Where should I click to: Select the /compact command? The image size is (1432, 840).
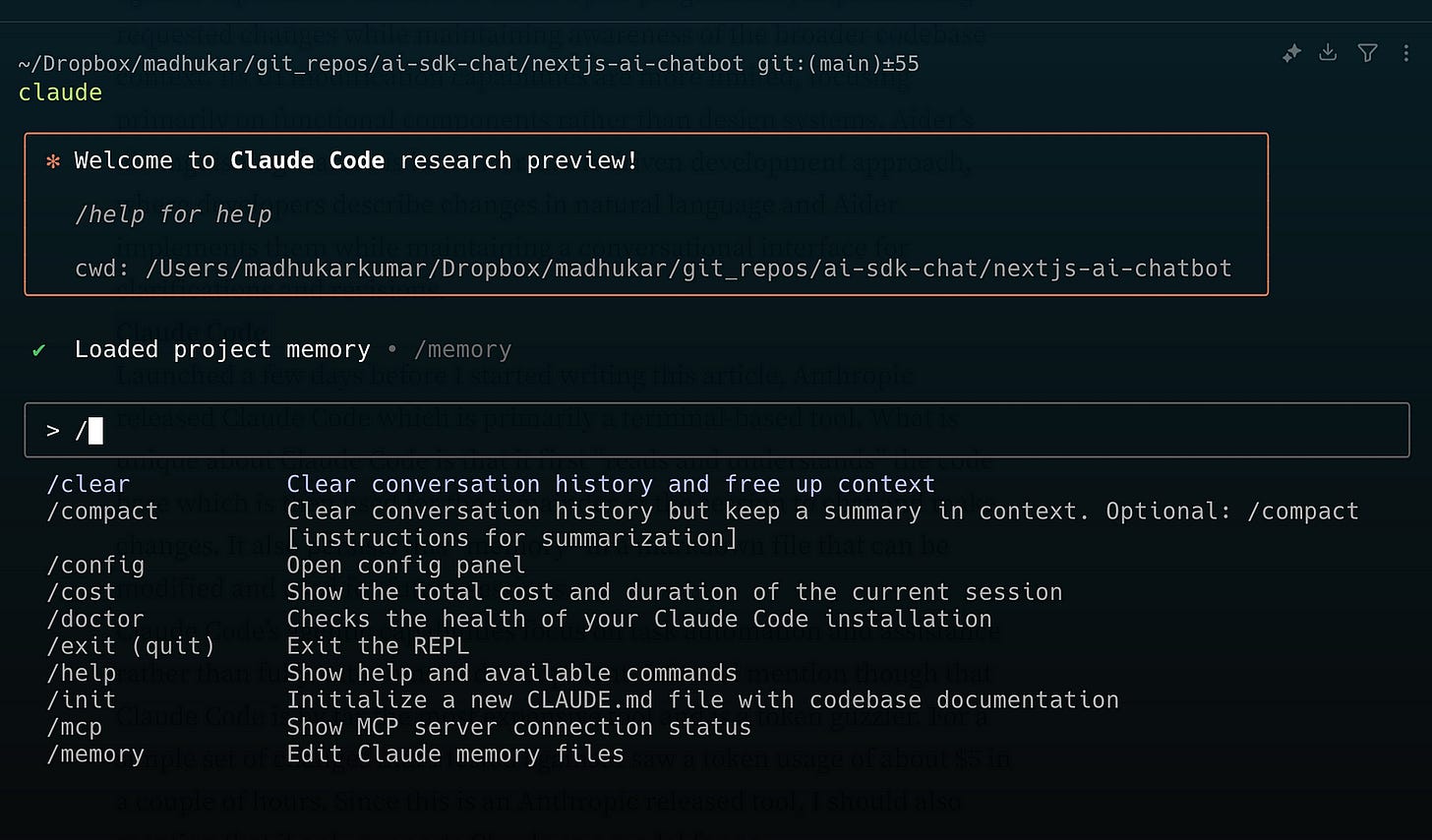click(102, 511)
